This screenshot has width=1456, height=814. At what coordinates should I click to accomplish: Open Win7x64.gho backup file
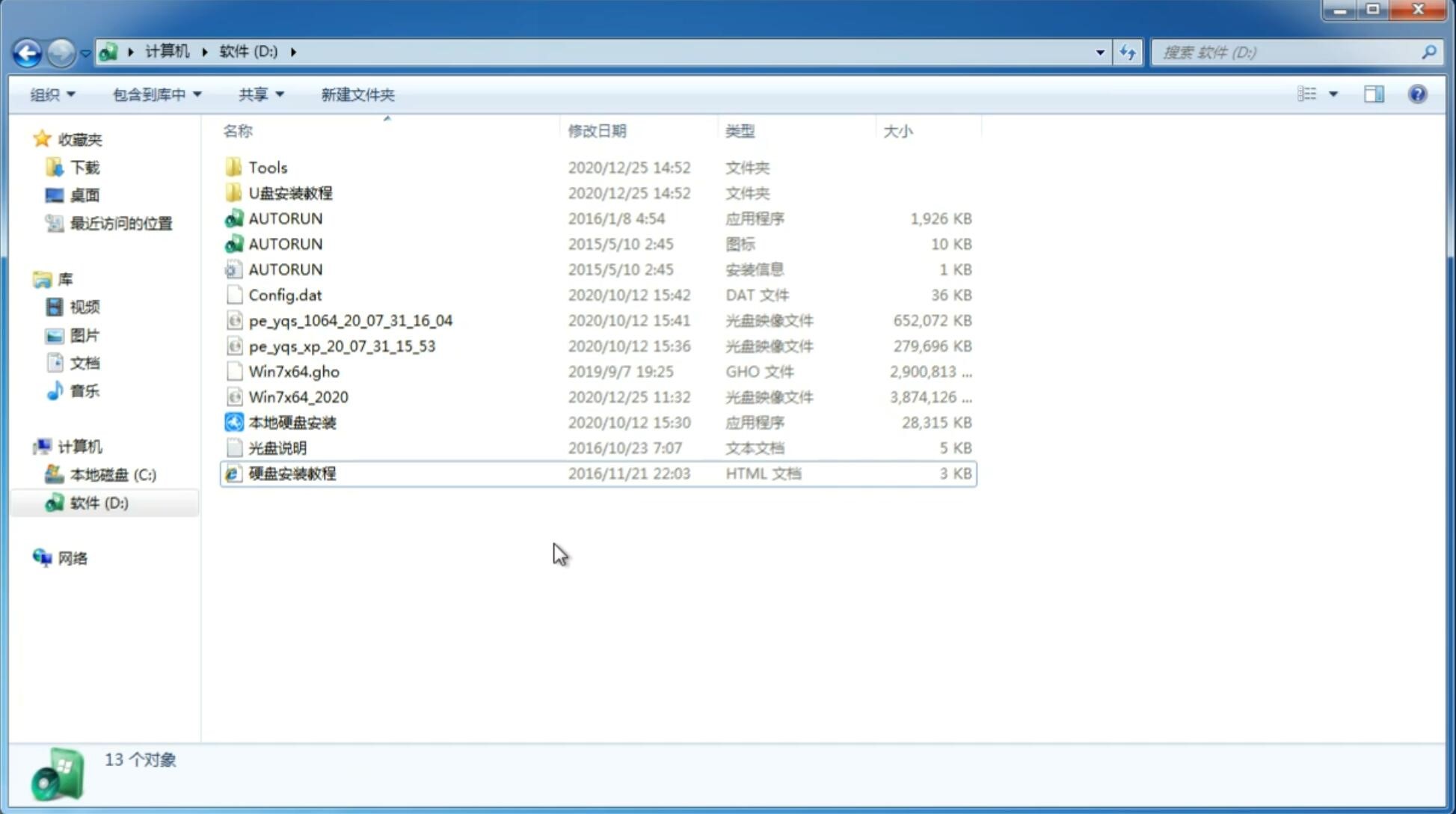pyautogui.click(x=293, y=371)
